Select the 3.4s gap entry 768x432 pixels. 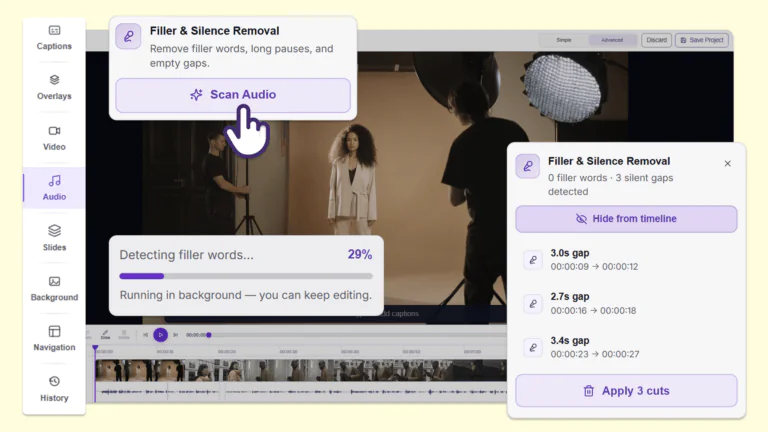pos(626,347)
